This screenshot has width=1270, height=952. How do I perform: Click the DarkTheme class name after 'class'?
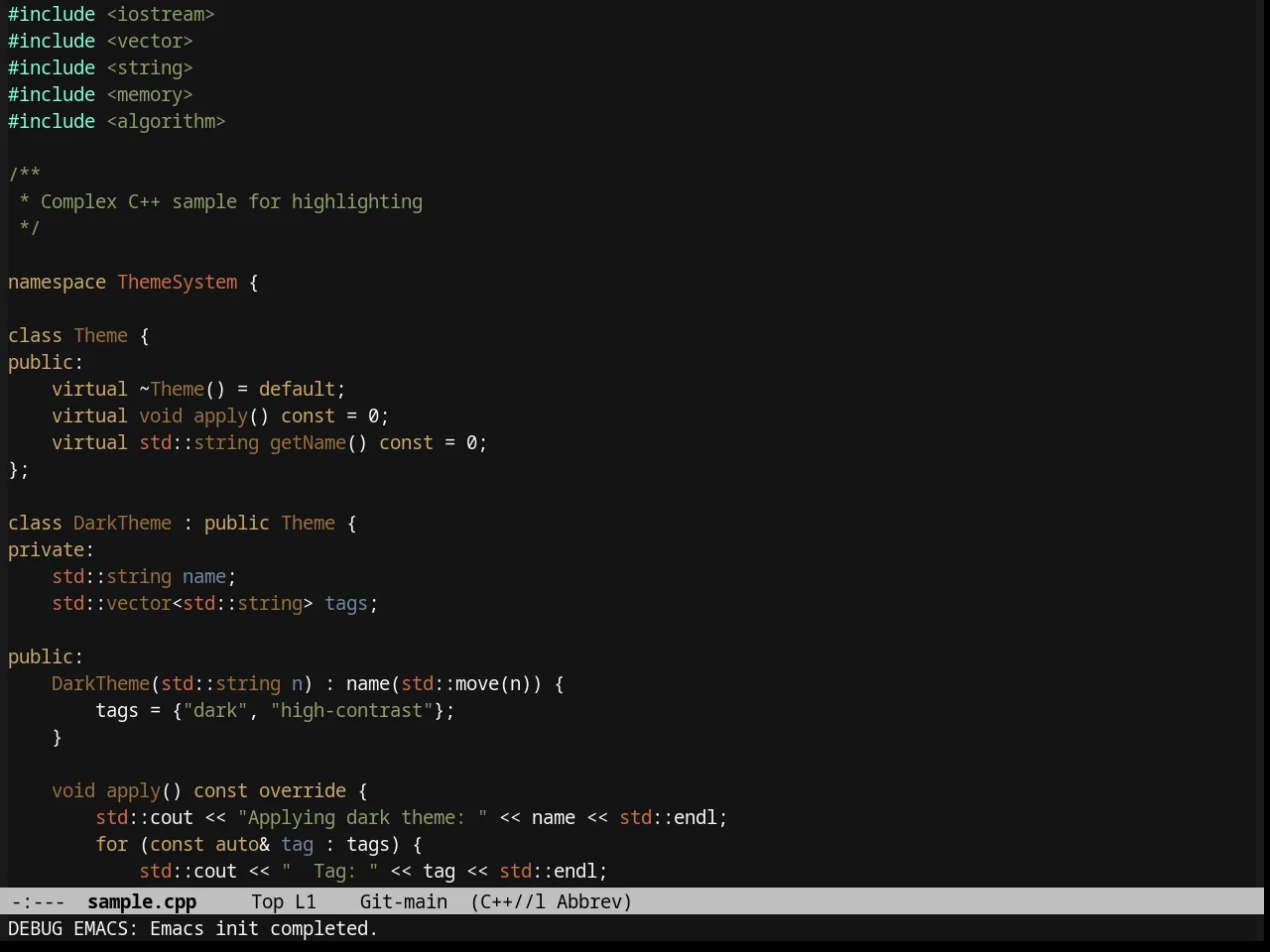pyautogui.click(x=122, y=523)
